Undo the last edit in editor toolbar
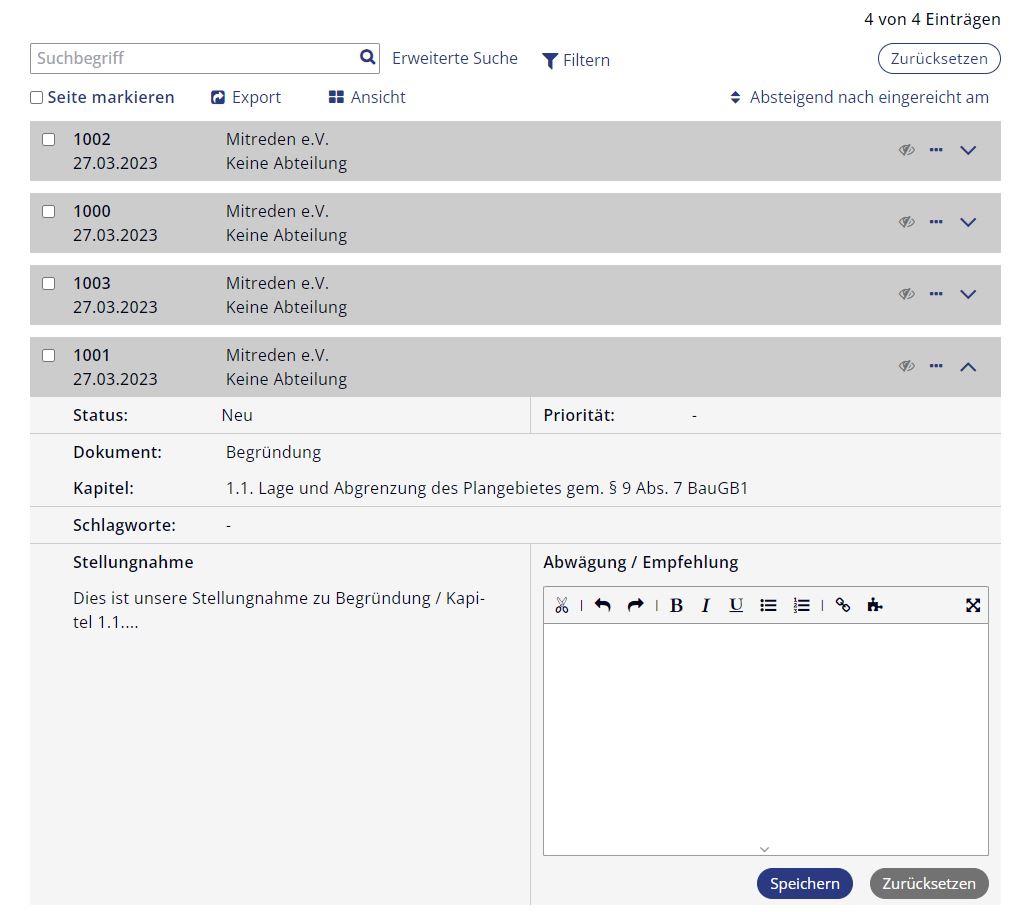Viewport: 1024px width, 912px height. tap(602, 605)
